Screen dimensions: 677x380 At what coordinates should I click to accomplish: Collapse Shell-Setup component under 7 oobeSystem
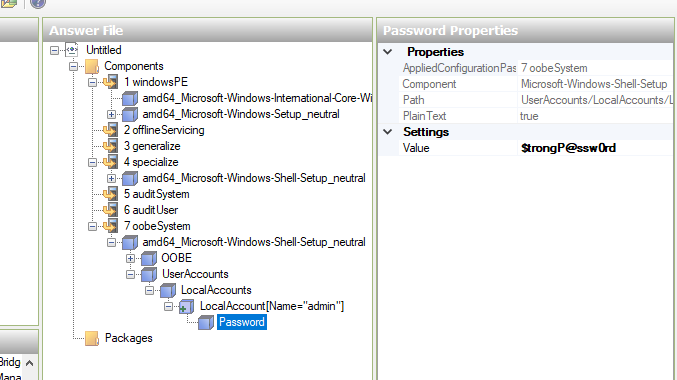[x=111, y=242]
